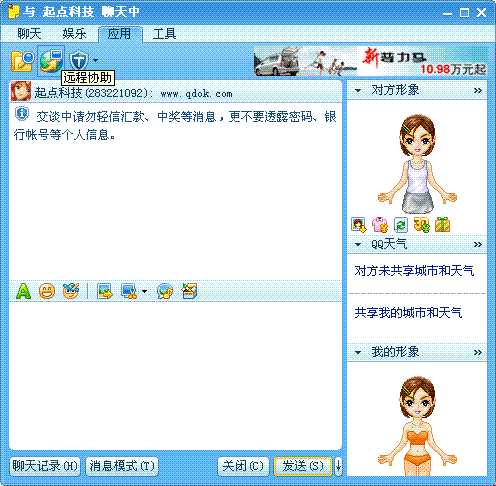Click the contact name 起点科技(283221092)

[x=91, y=93]
